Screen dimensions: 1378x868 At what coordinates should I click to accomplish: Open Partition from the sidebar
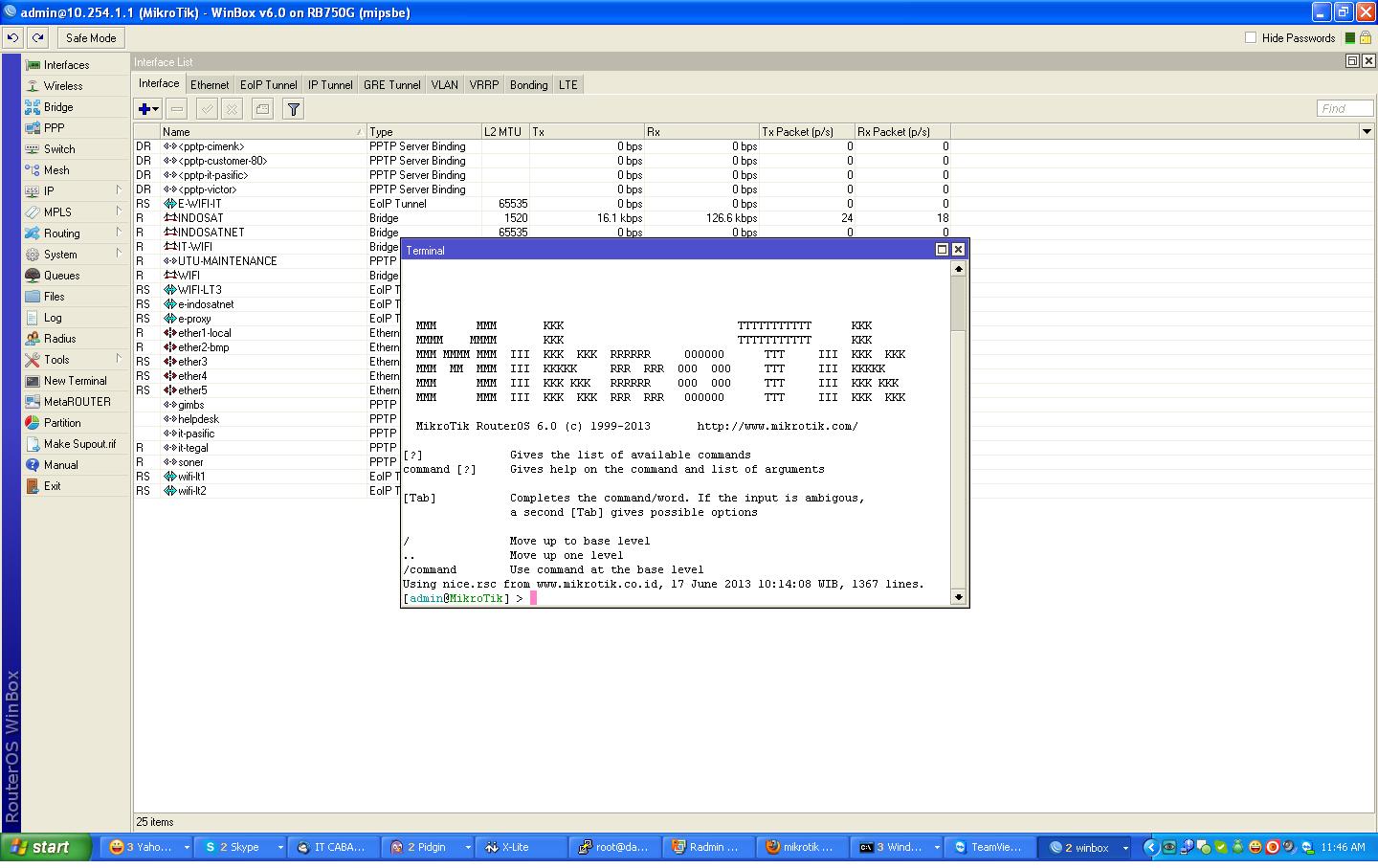coord(77,423)
